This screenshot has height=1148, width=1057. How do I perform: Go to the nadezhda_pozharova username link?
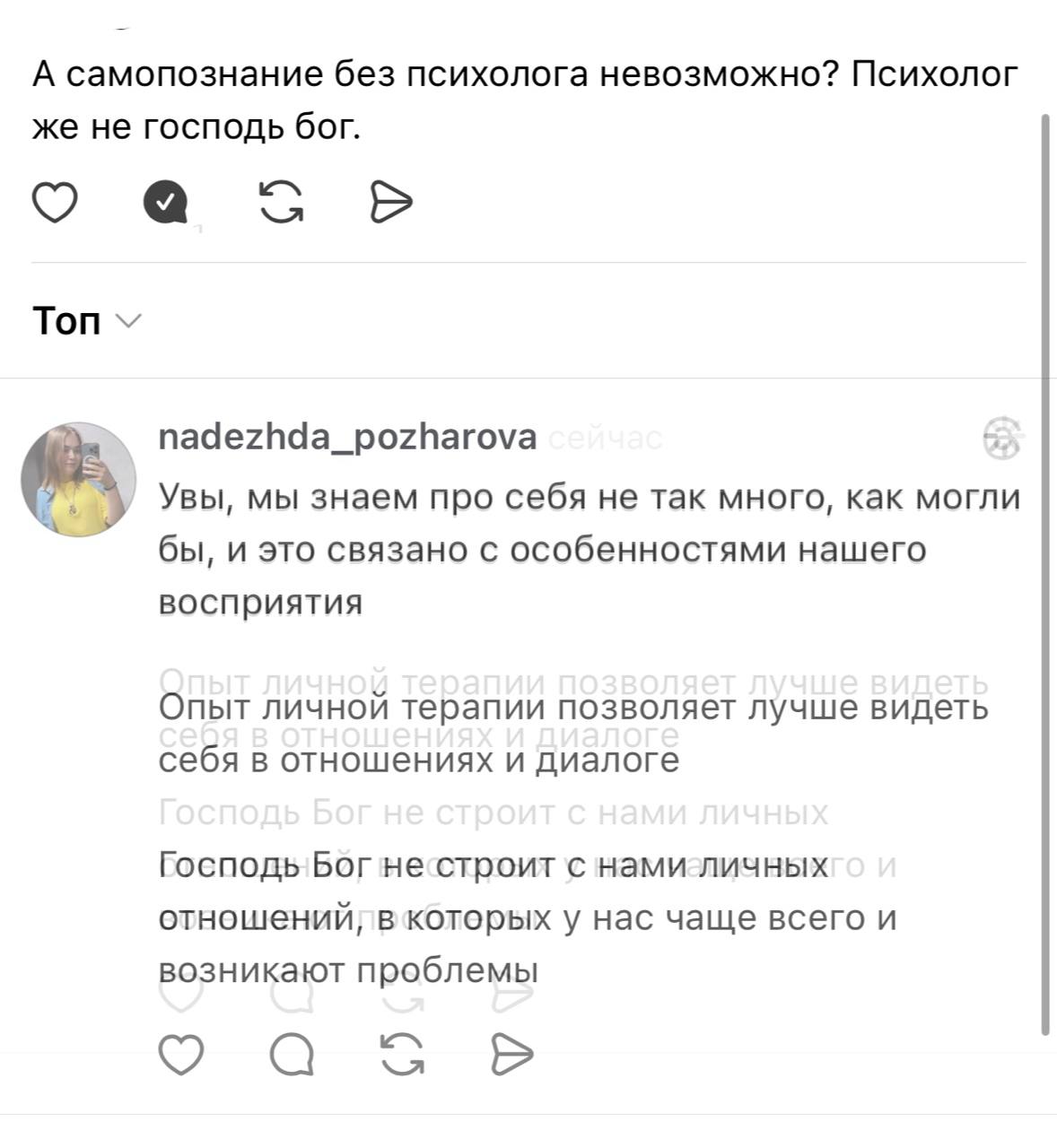pos(347,438)
